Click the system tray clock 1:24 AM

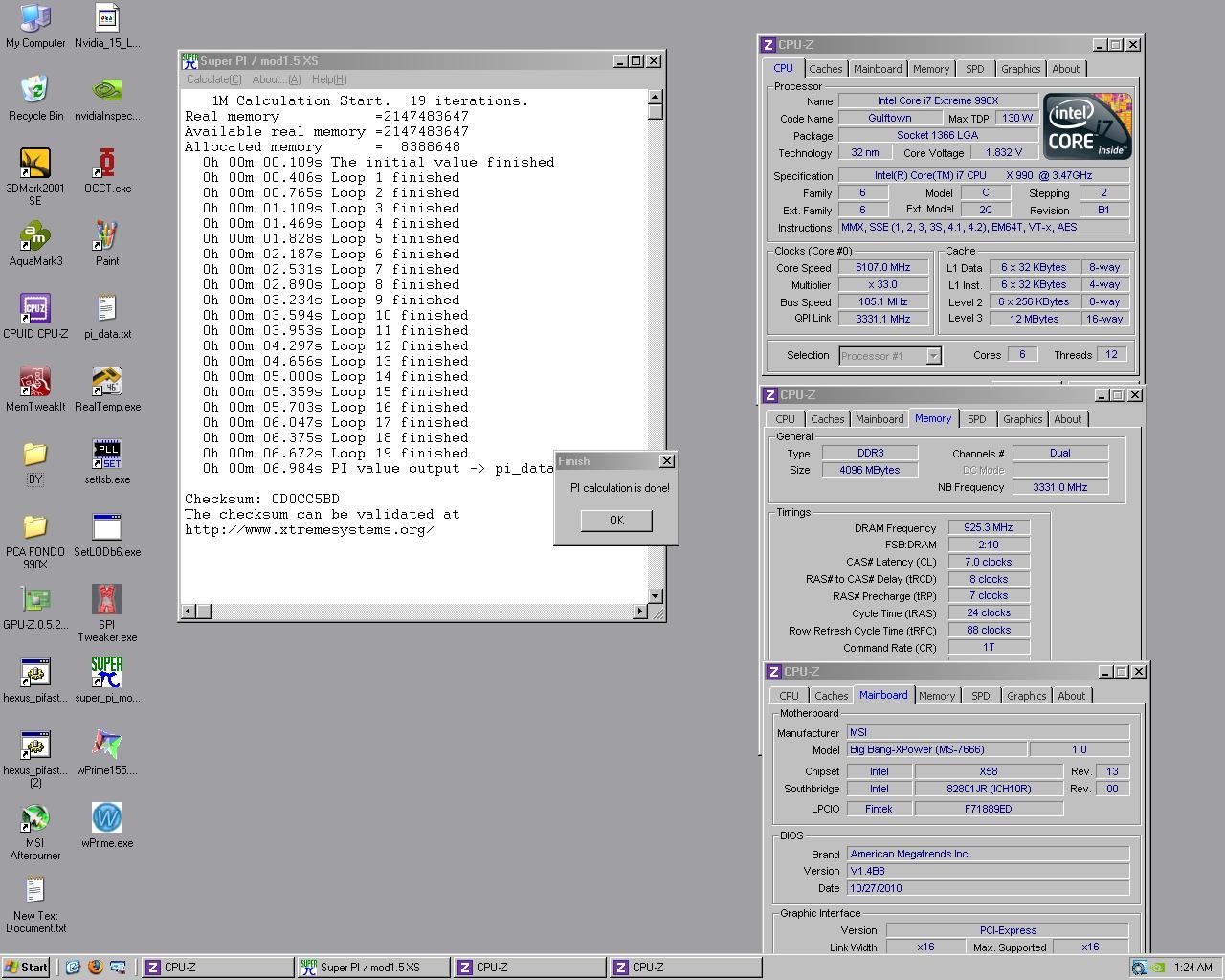(1192, 968)
